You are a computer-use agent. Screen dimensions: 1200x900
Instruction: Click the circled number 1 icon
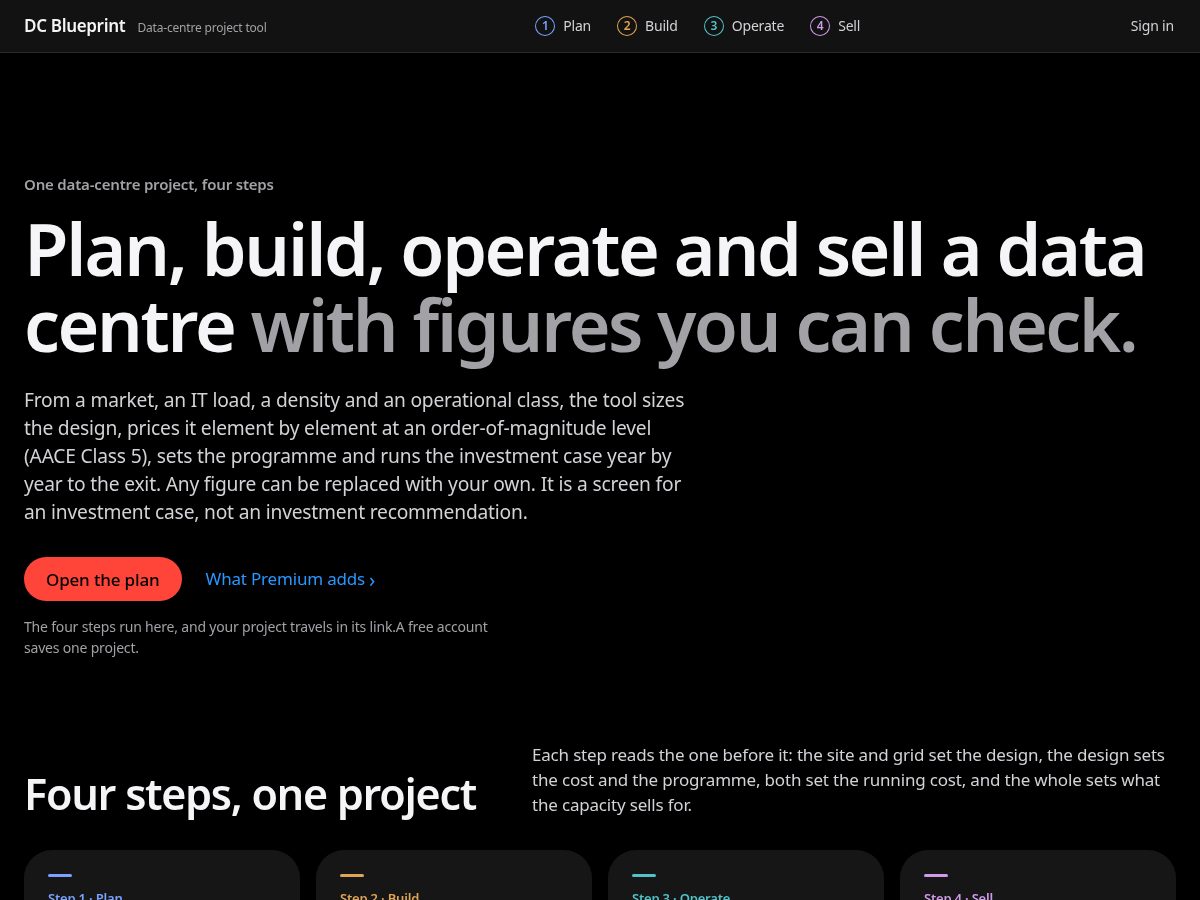(545, 26)
